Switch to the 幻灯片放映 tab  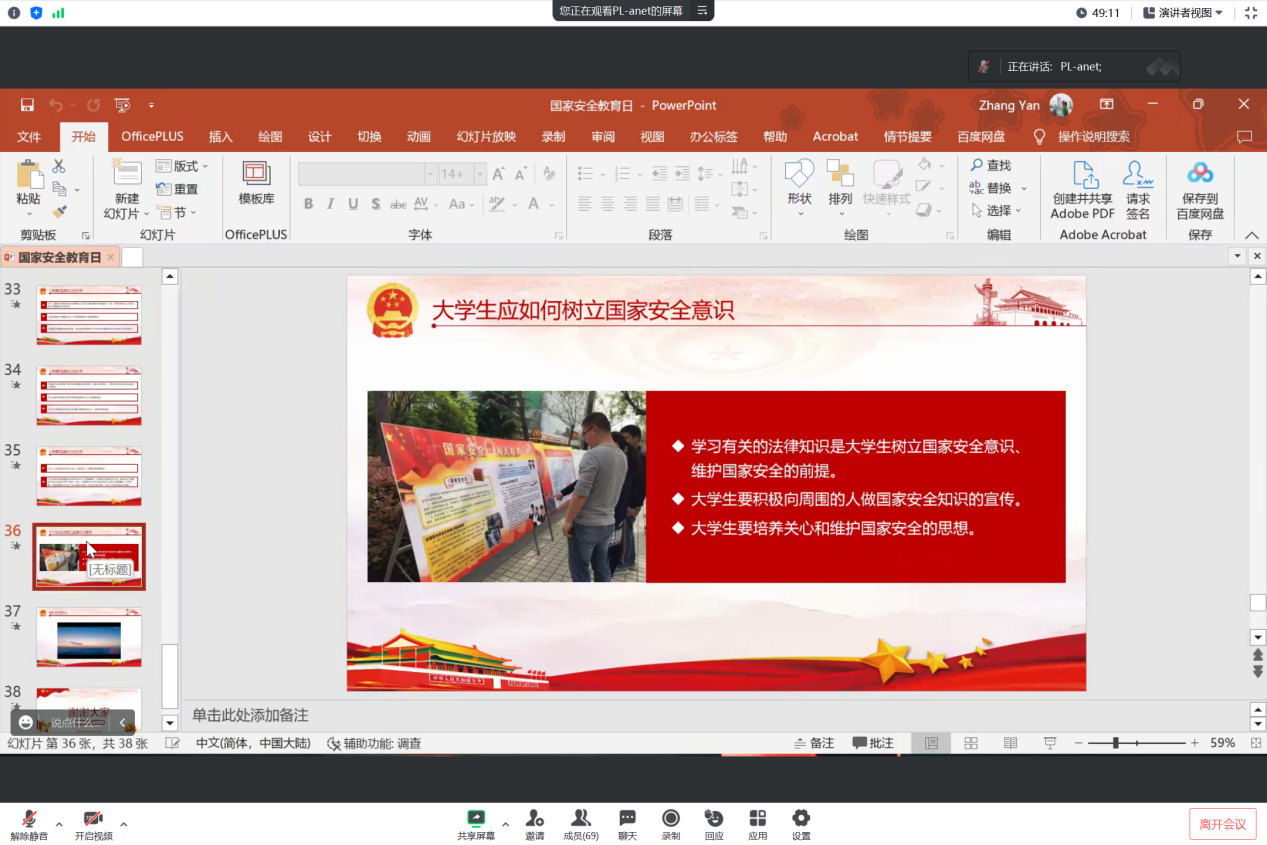(x=486, y=137)
